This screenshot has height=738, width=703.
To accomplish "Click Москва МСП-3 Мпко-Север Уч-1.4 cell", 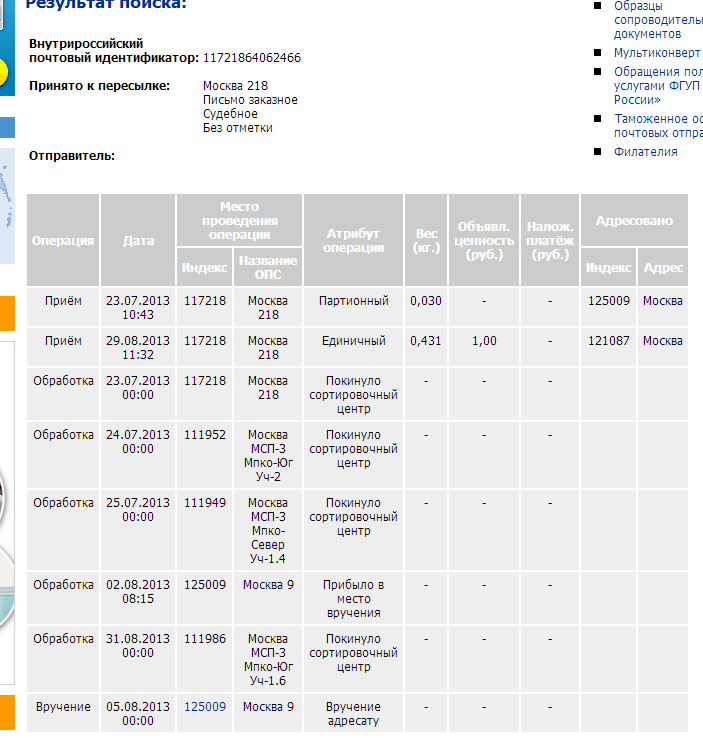I will pos(268,530).
